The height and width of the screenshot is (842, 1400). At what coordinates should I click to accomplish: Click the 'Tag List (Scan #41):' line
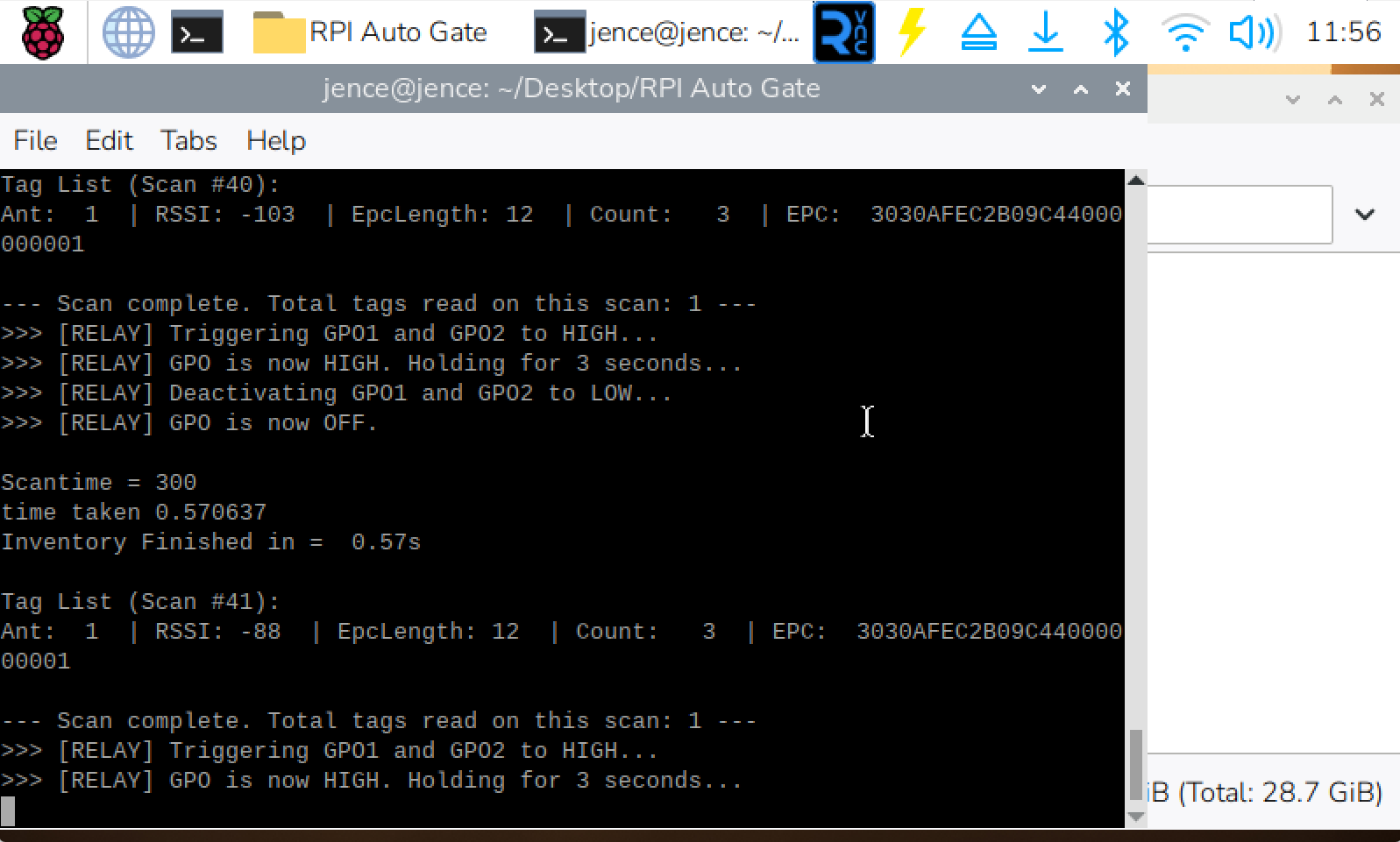pos(140,602)
